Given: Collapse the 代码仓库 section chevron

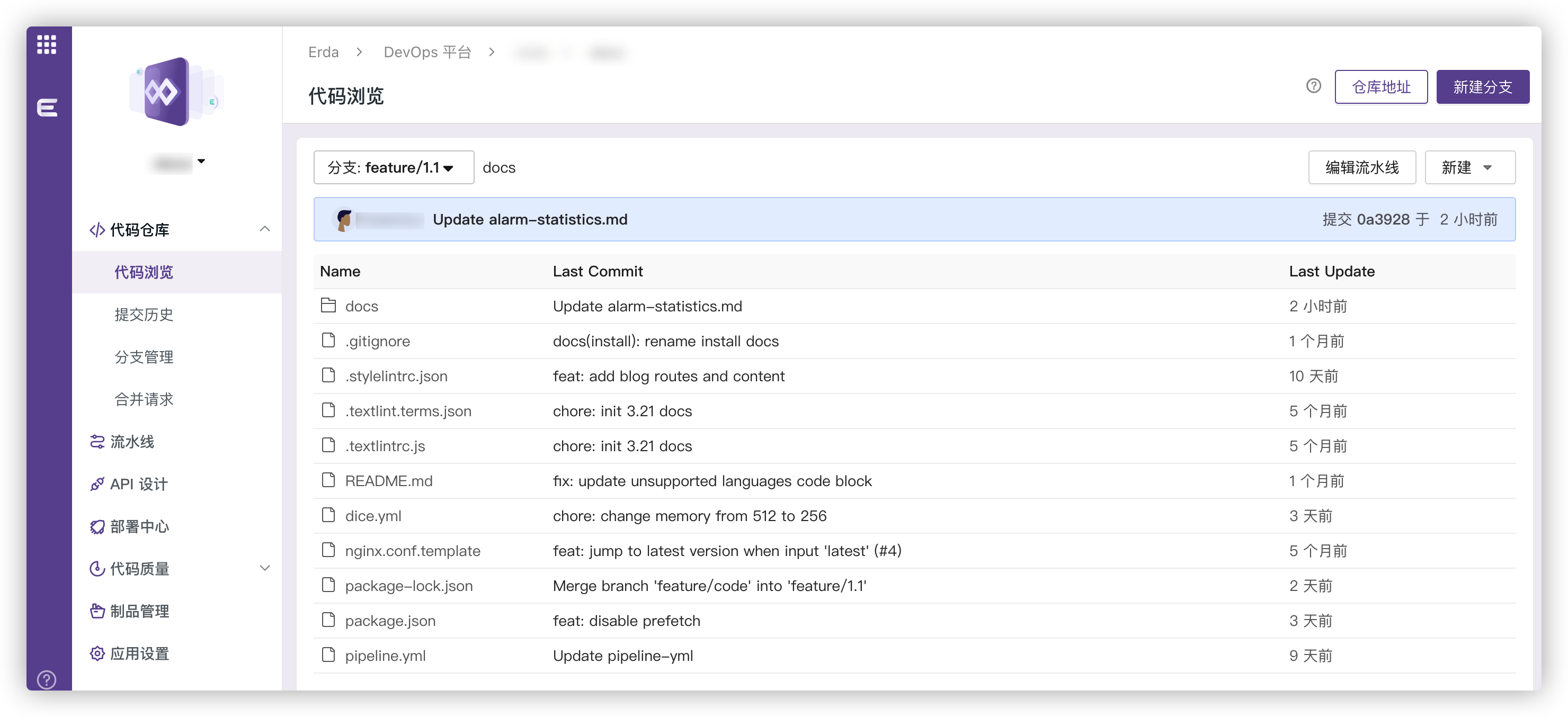Looking at the screenshot, I should 265,229.
